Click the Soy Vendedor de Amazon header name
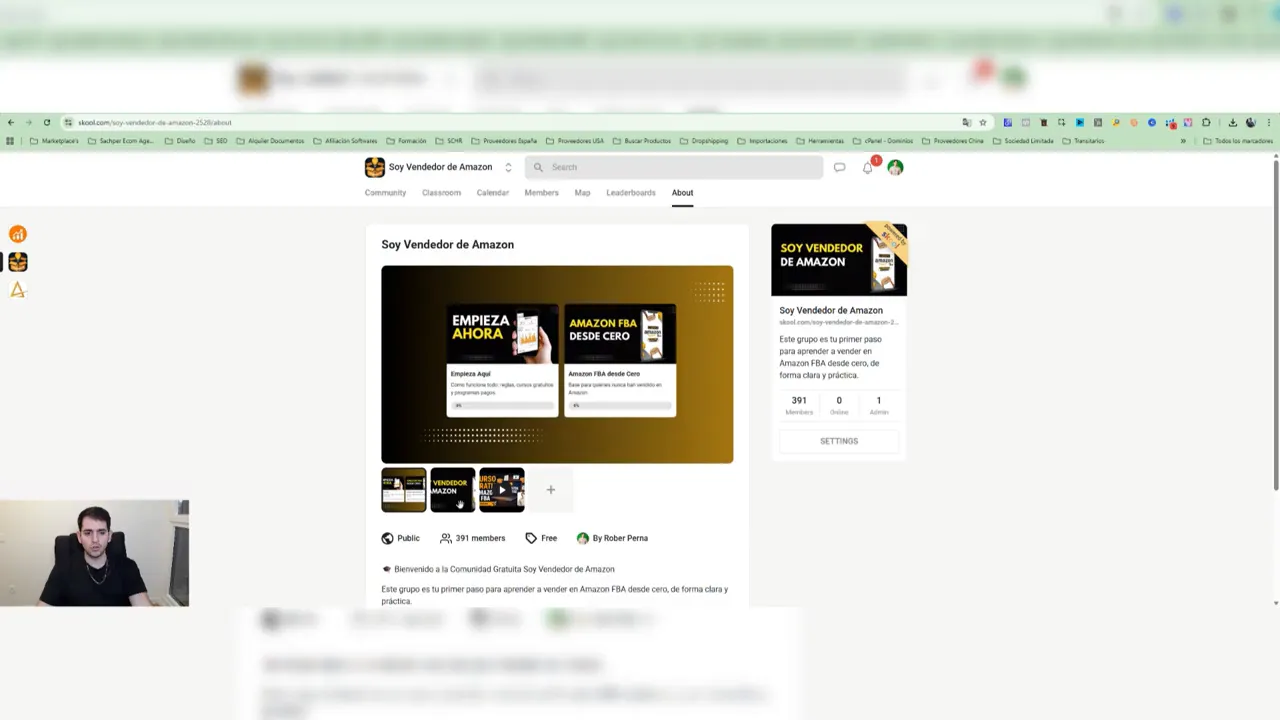Image resolution: width=1280 pixels, height=720 pixels. (440, 167)
